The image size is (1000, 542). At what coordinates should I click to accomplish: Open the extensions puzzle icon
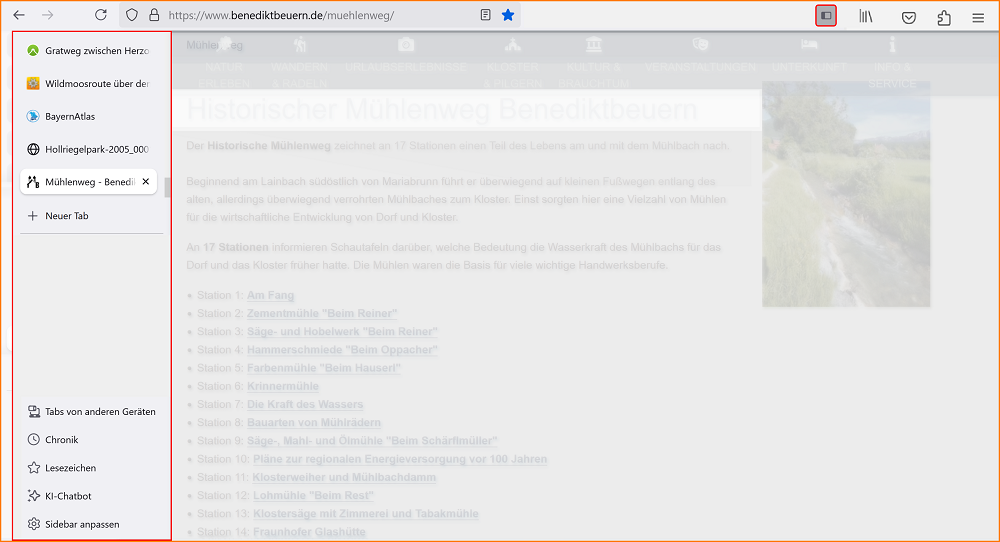click(x=944, y=17)
